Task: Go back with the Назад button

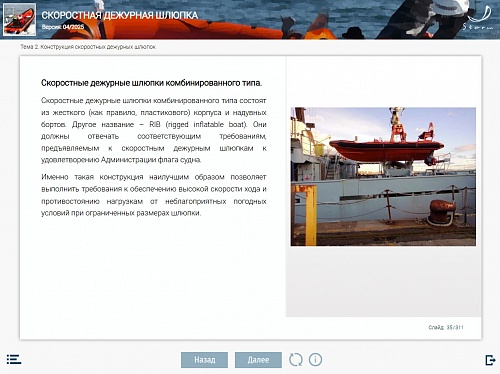Action: tap(205, 360)
